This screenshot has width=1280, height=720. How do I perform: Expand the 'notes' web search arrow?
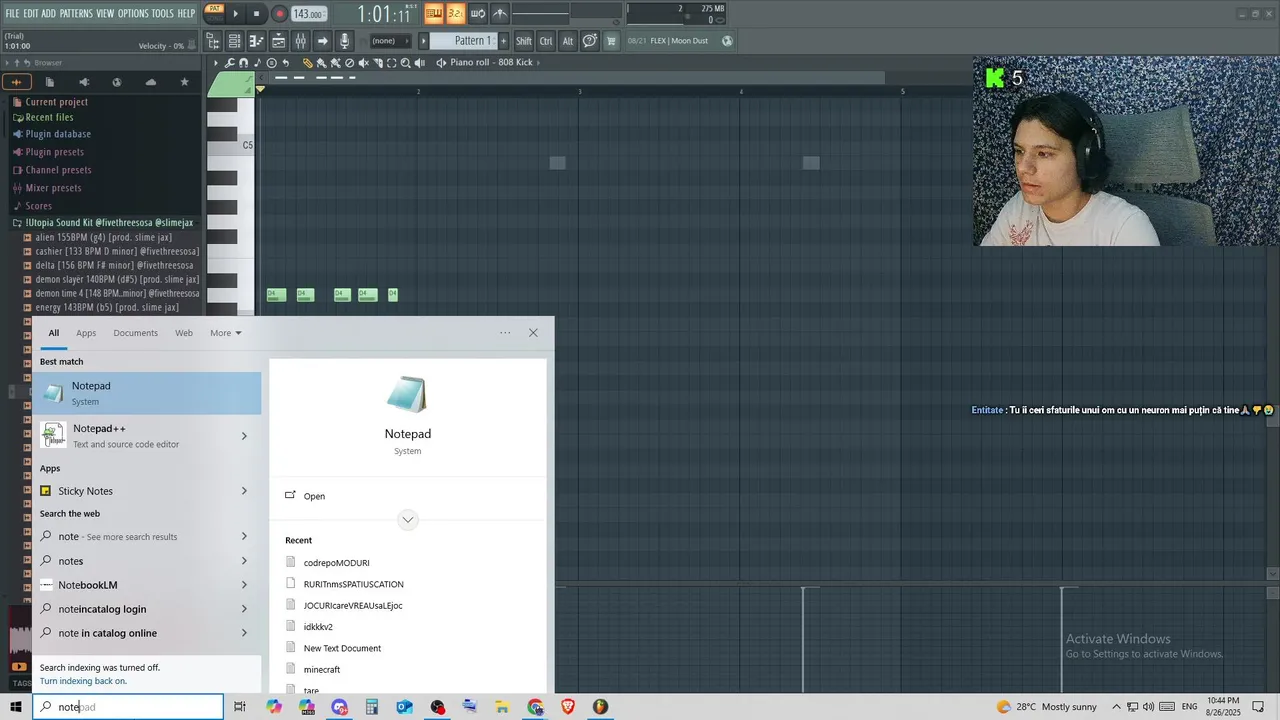244,561
